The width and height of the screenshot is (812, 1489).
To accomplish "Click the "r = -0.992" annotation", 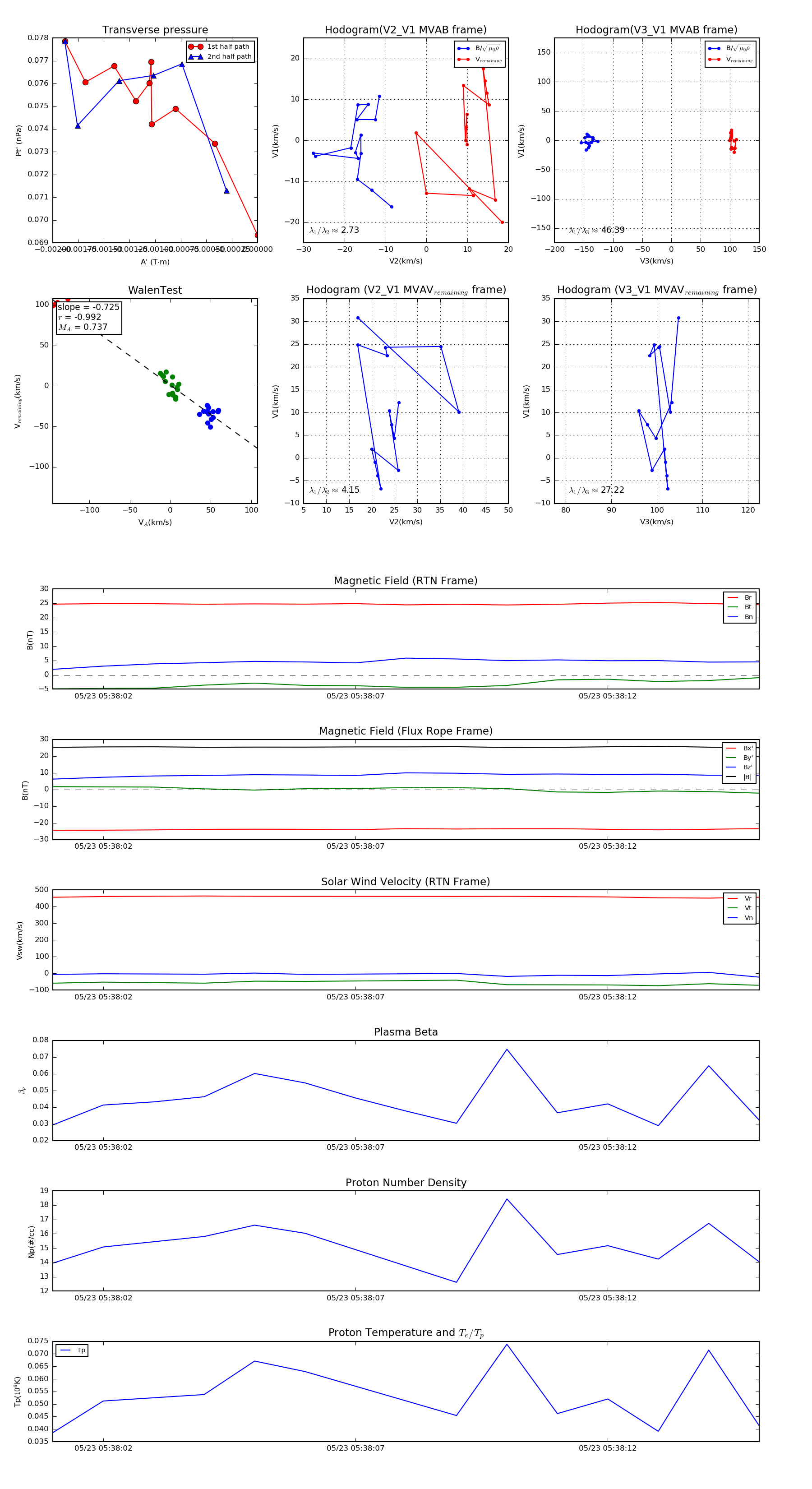I will tap(80, 317).
